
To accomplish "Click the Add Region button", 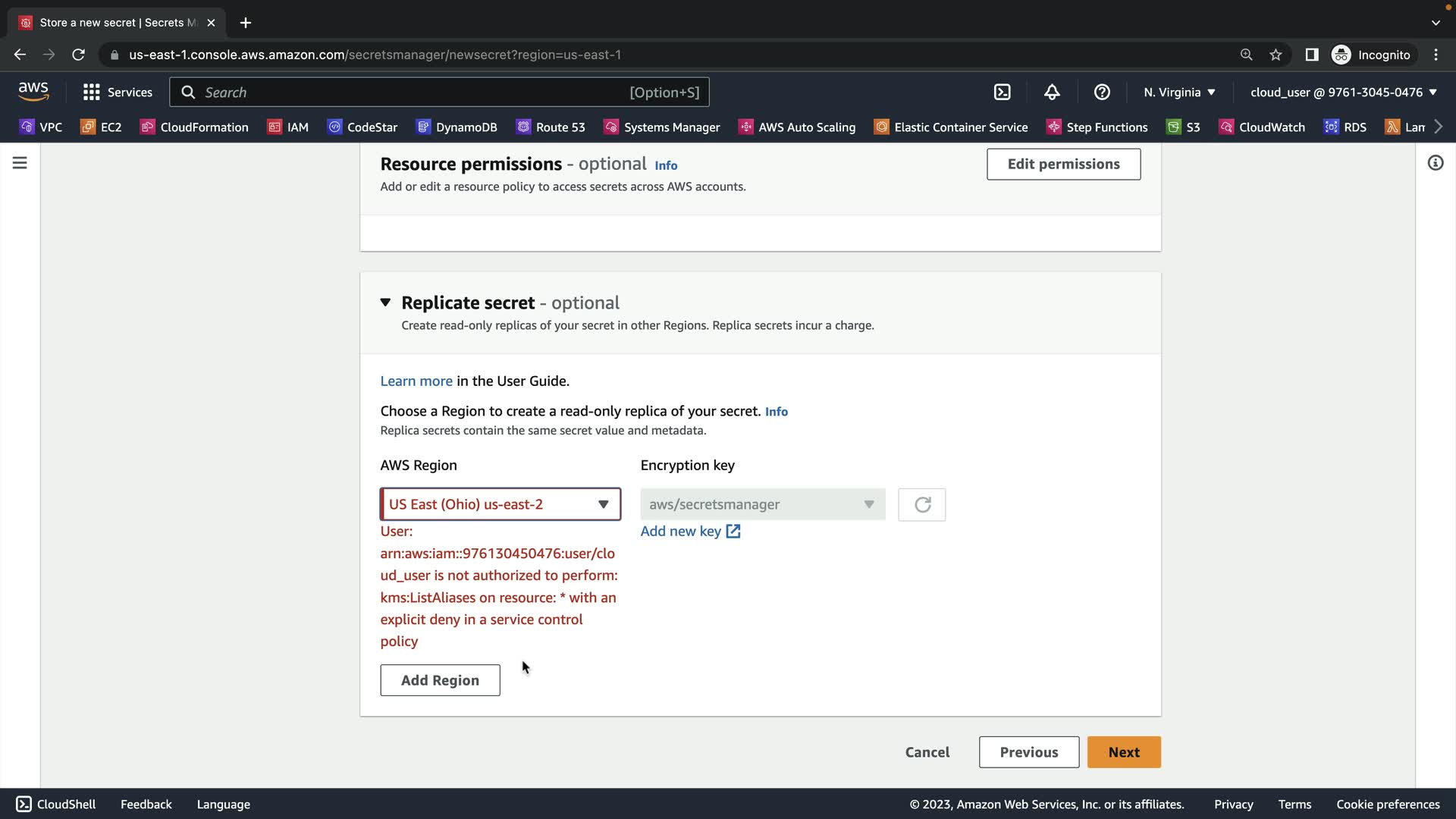I will [x=440, y=680].
